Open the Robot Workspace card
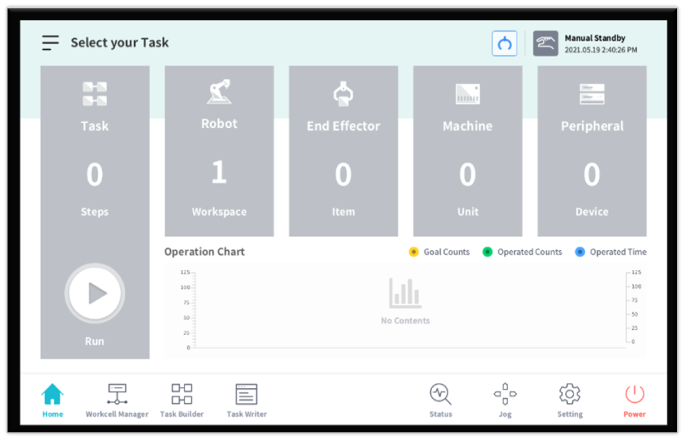 pos(219,150)
